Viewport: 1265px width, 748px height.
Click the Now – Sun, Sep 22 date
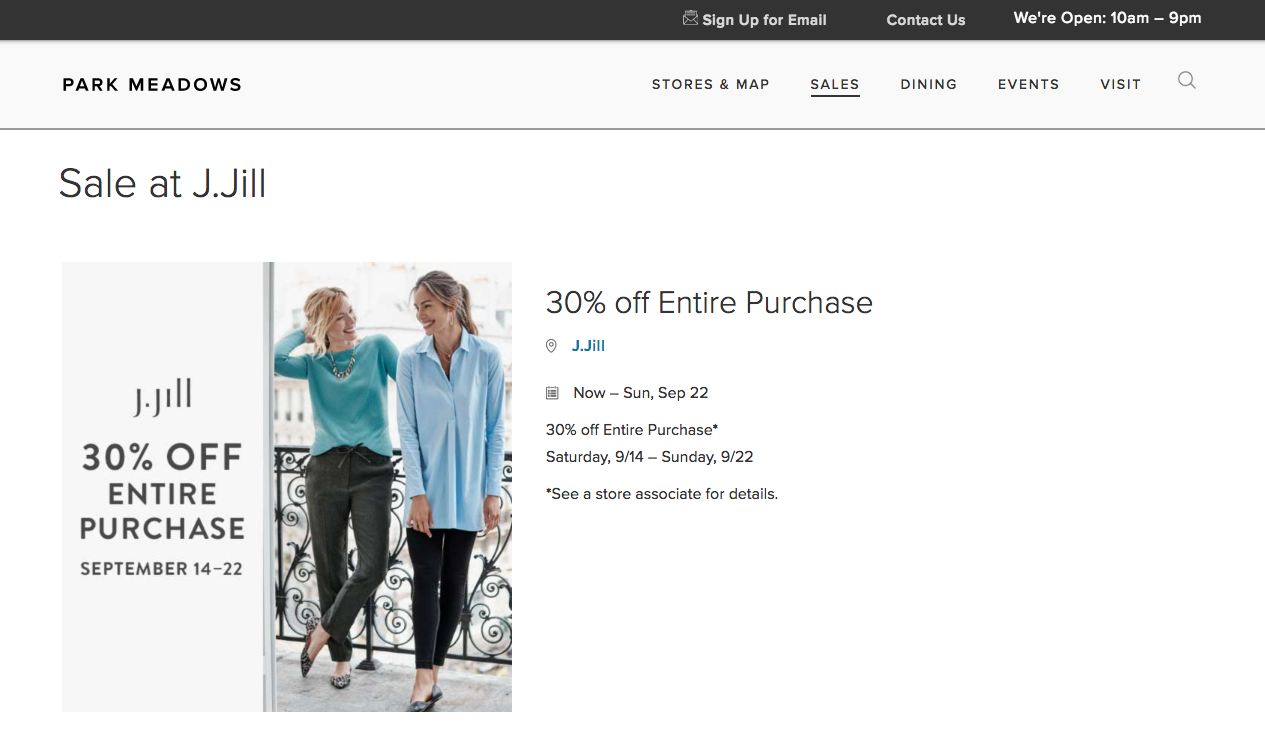click(x=640, y=393)
